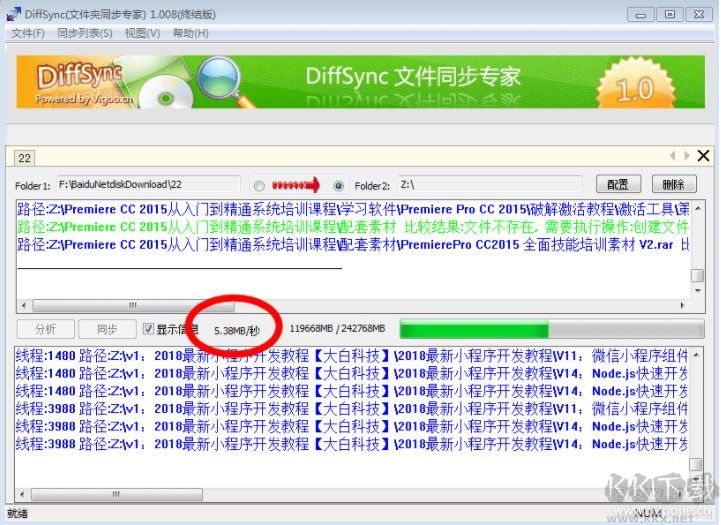Close the DiffSync window

pos(699,14)
